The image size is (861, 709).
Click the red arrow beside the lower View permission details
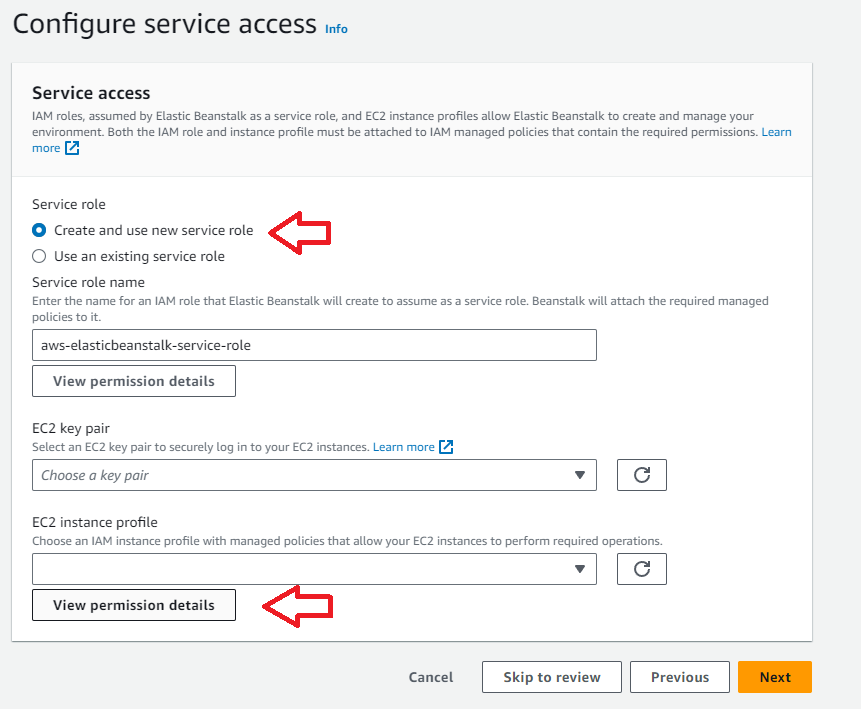[296, 606]
